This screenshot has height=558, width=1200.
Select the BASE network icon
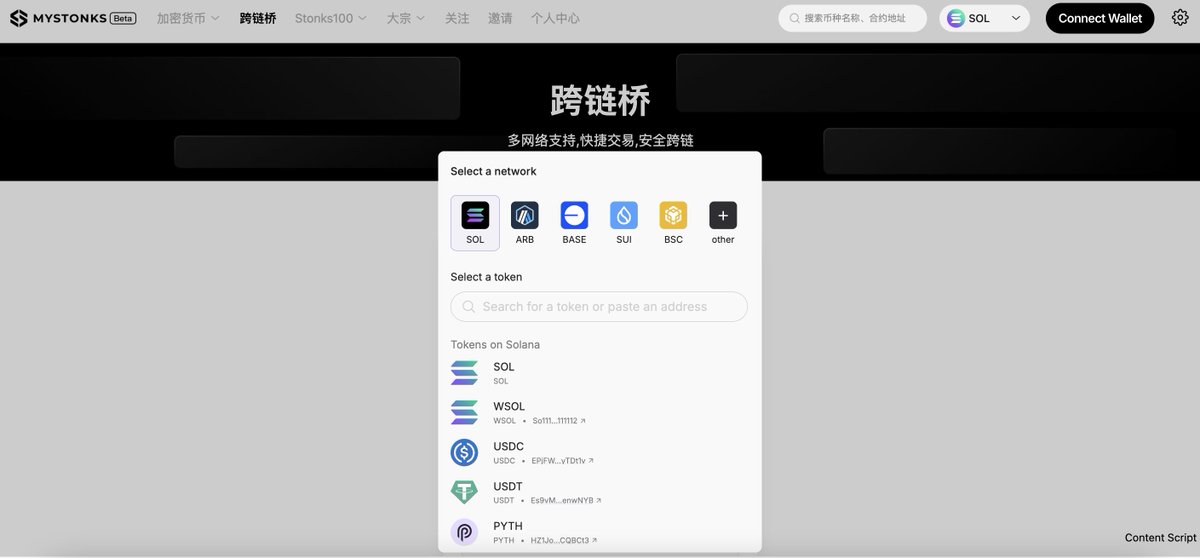[x=574, y=215]
